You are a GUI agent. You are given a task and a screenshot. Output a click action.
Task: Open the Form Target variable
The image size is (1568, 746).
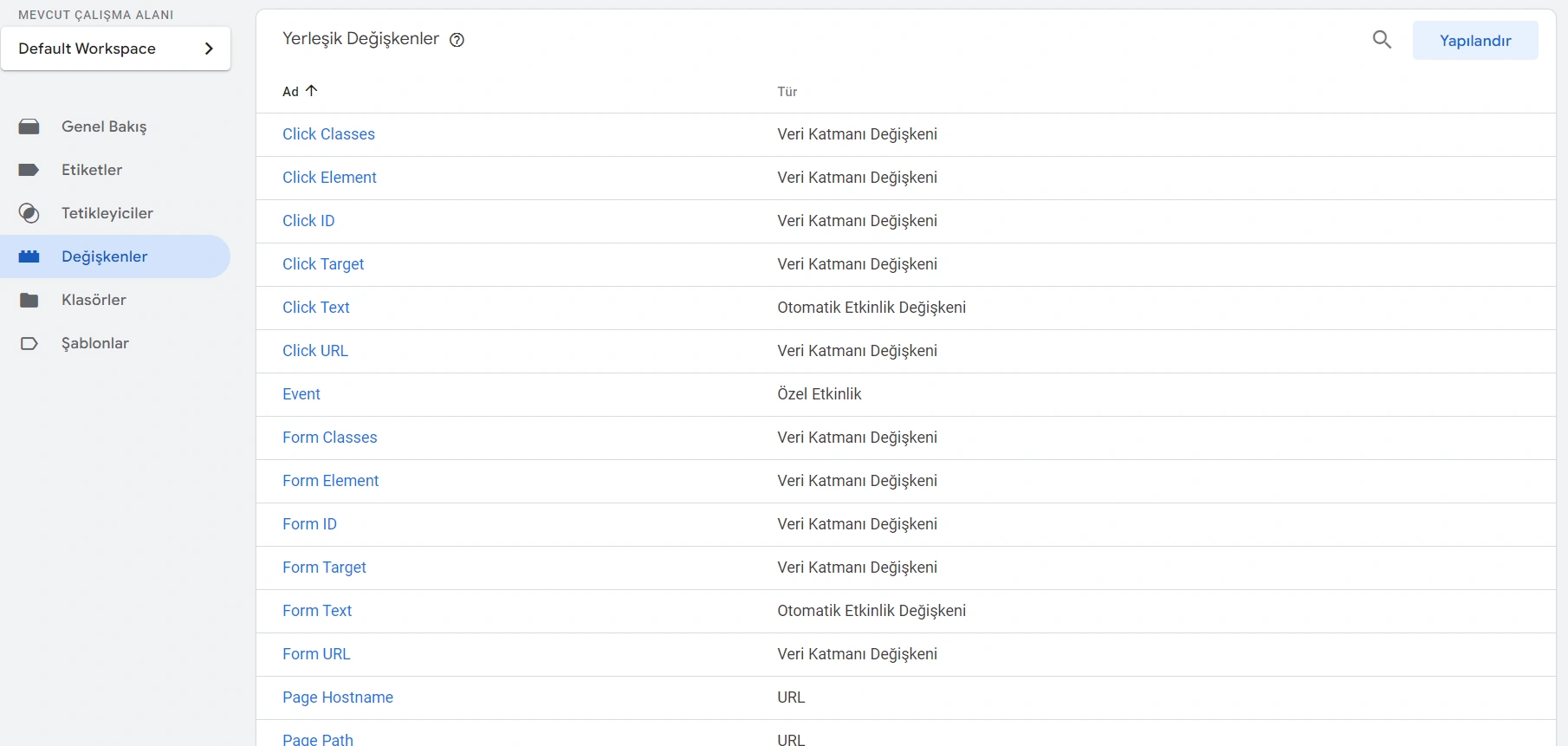(324, 568)
